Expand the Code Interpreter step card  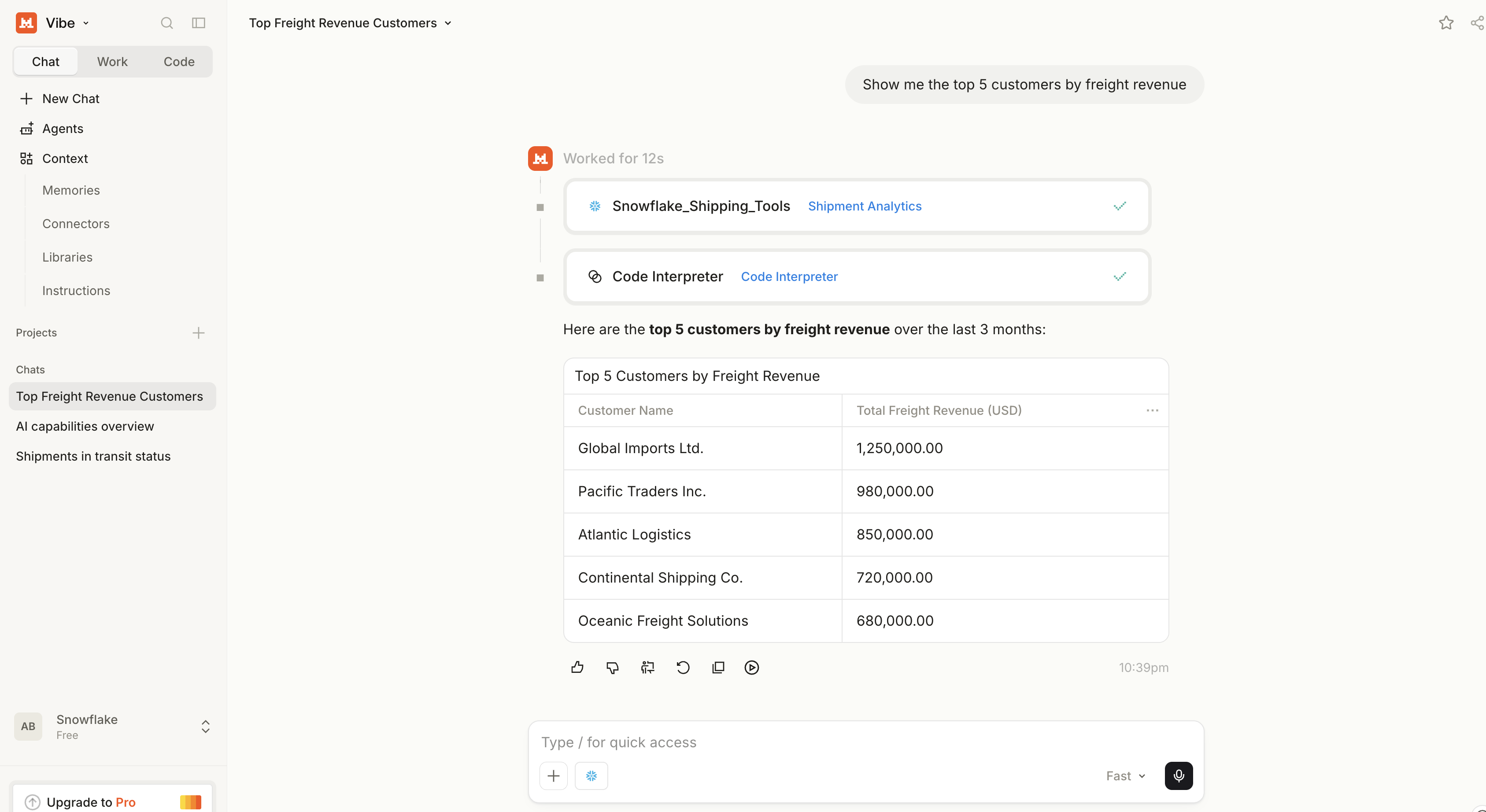coord(857,277)
